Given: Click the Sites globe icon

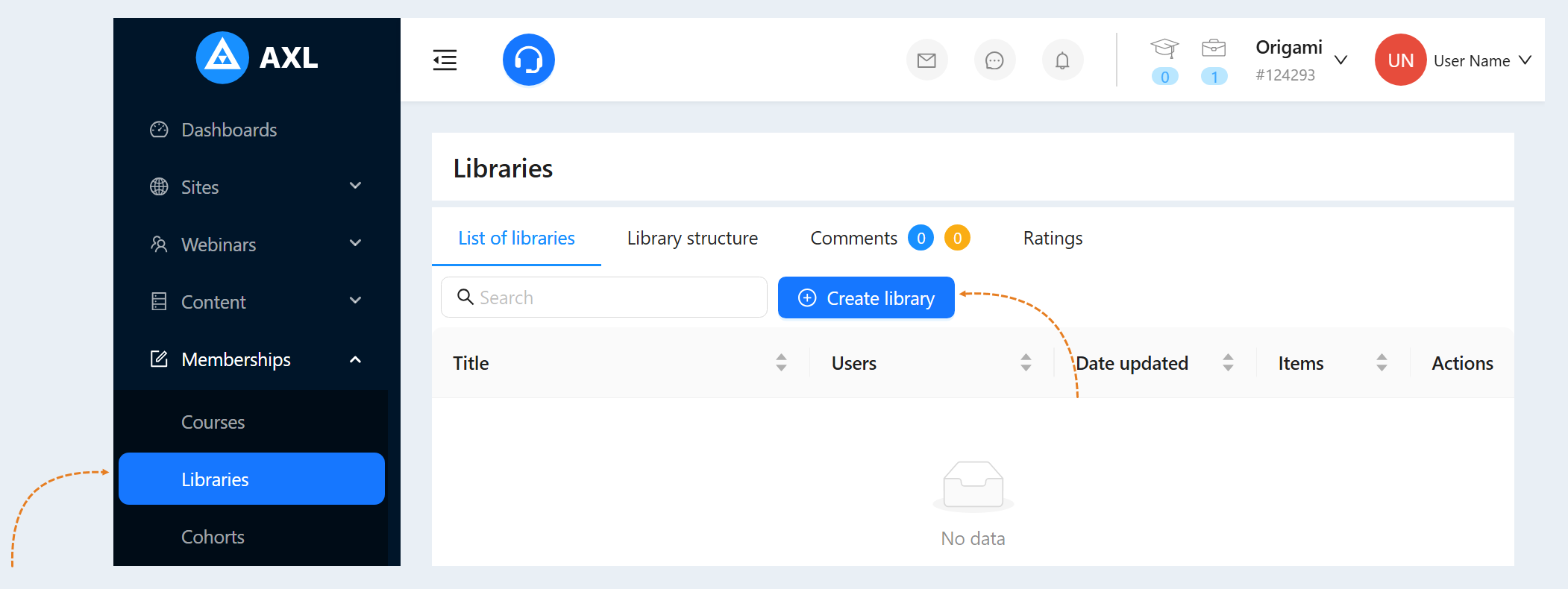Looking at the screenshot, I should [x=159, y=186].
